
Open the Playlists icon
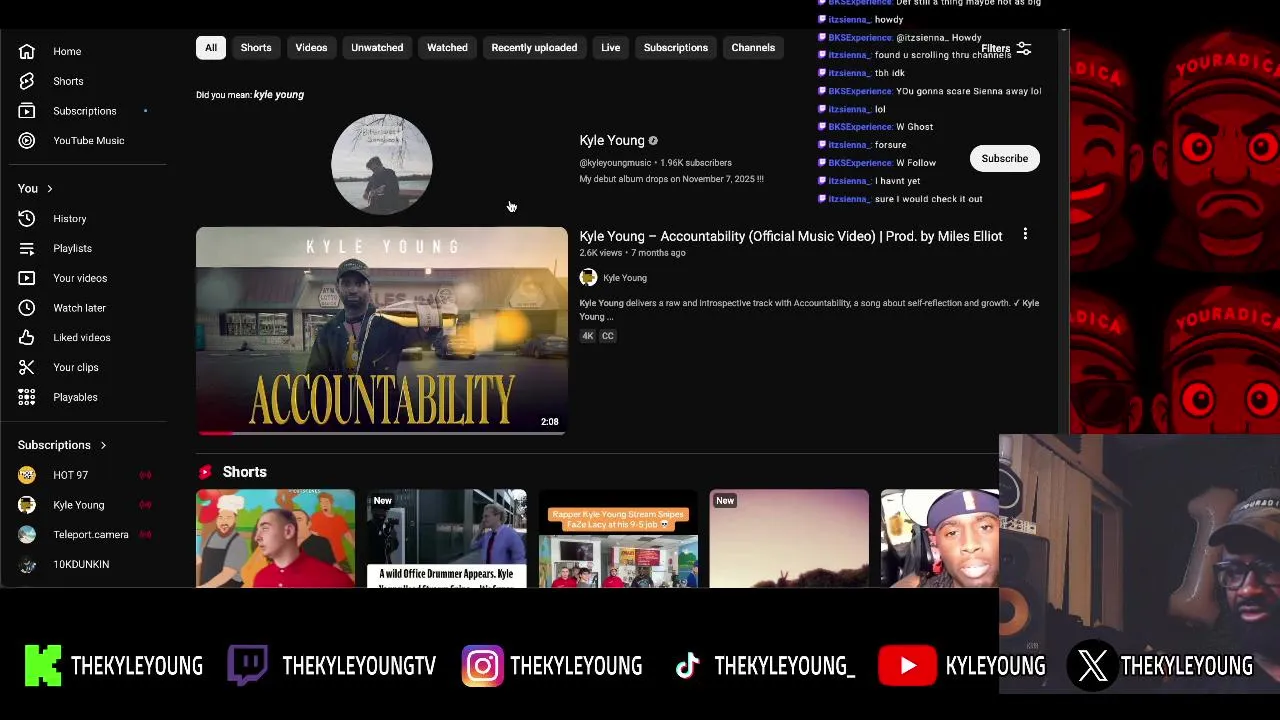click(x=27, y=248)
